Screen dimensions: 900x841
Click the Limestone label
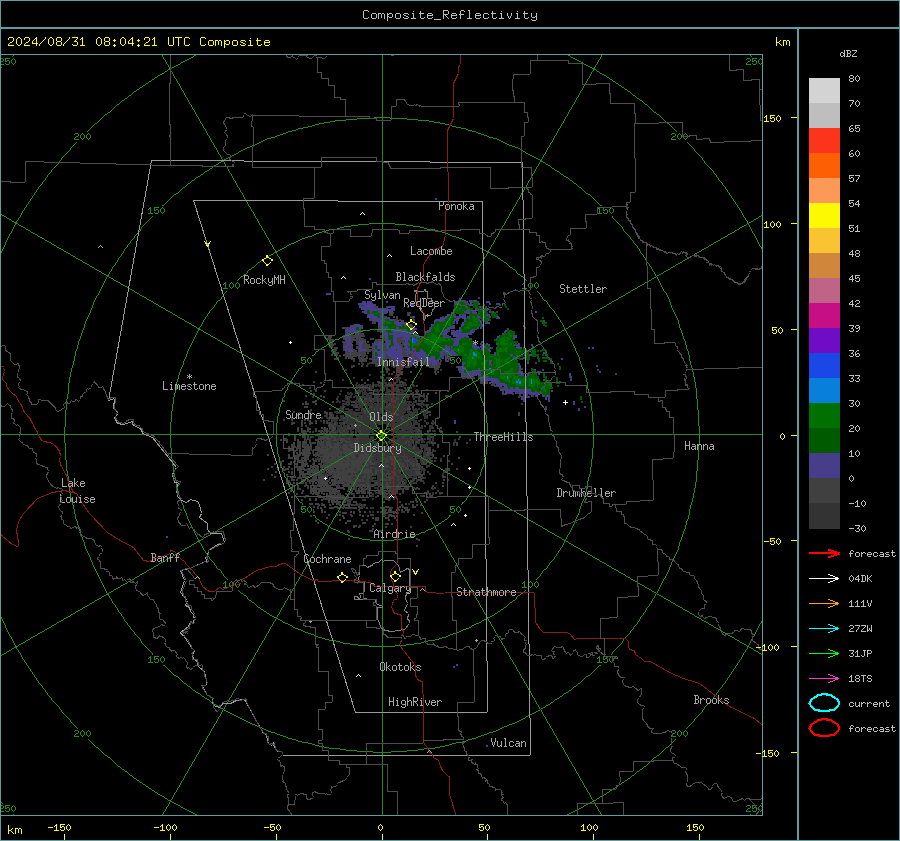(x=189, y=386)
